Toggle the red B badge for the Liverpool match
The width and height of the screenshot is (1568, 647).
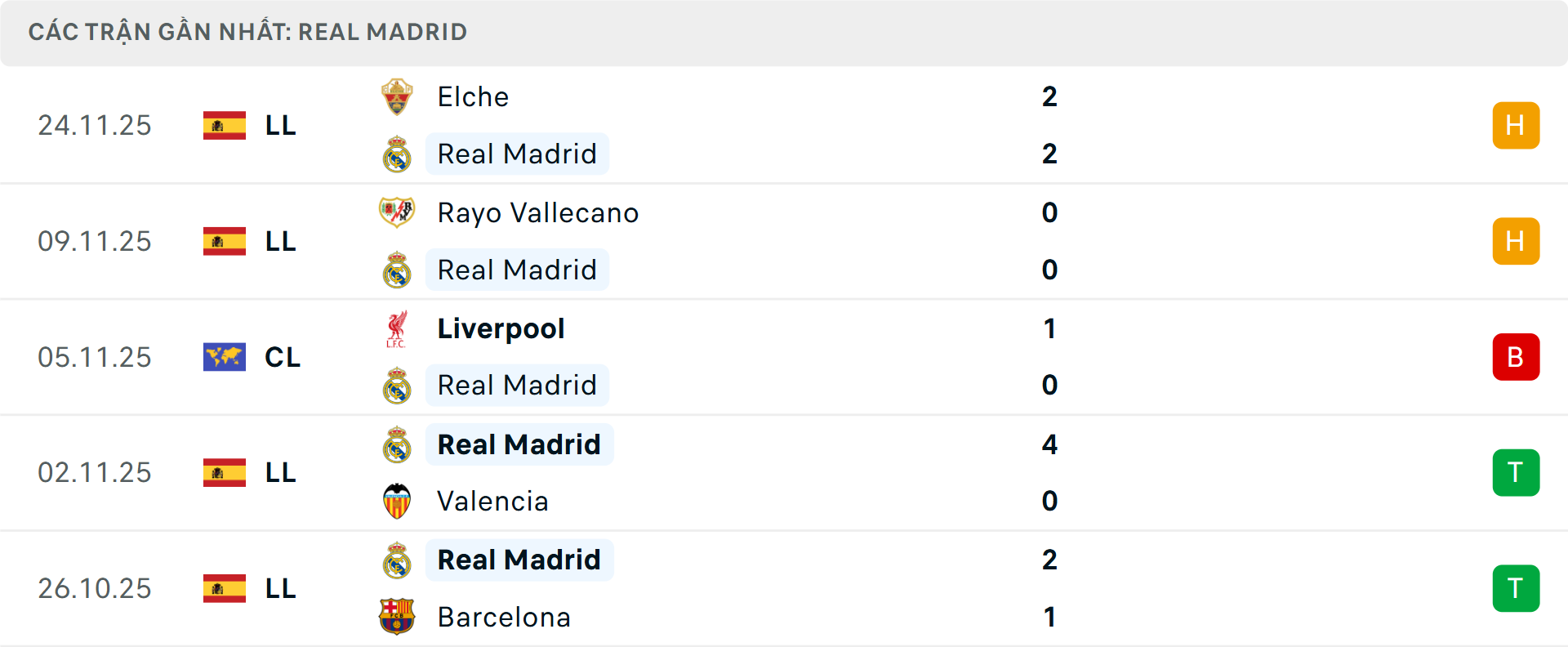(1516, 357)
